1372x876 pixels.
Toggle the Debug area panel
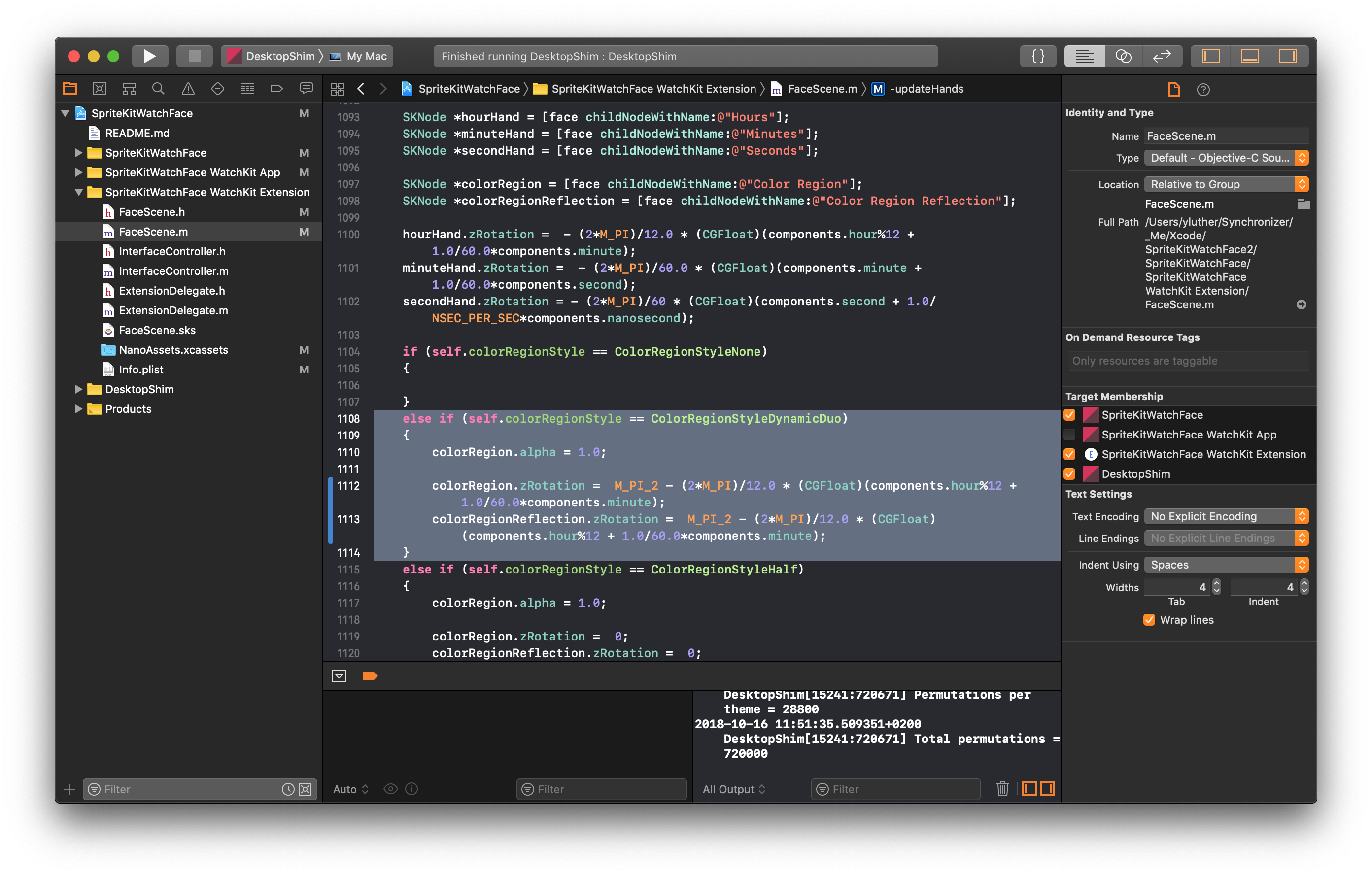coord(1249,56)
